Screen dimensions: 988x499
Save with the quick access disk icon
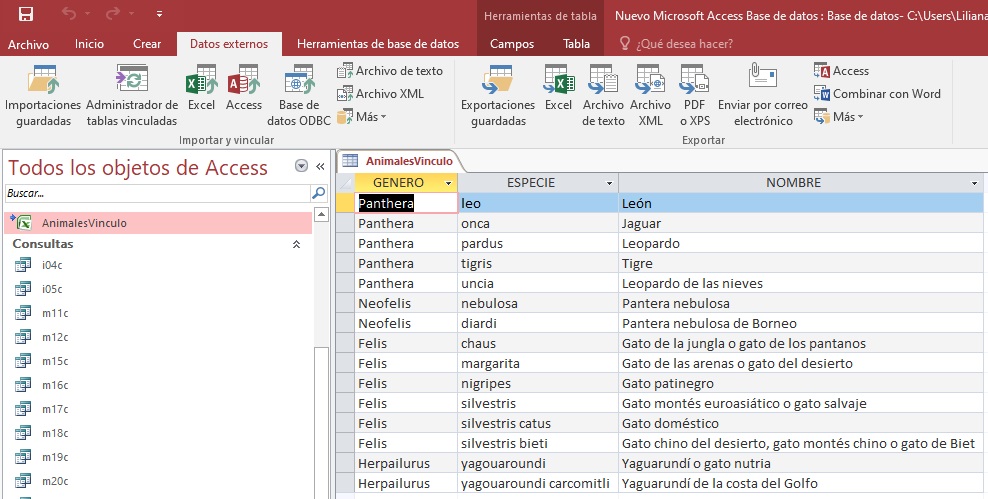tap(26, 14)
